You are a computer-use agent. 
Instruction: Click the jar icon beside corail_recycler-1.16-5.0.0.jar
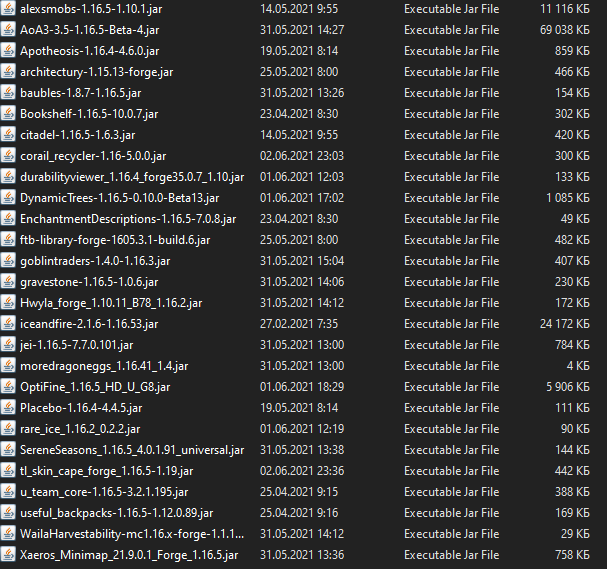click(x=8, y=156)
